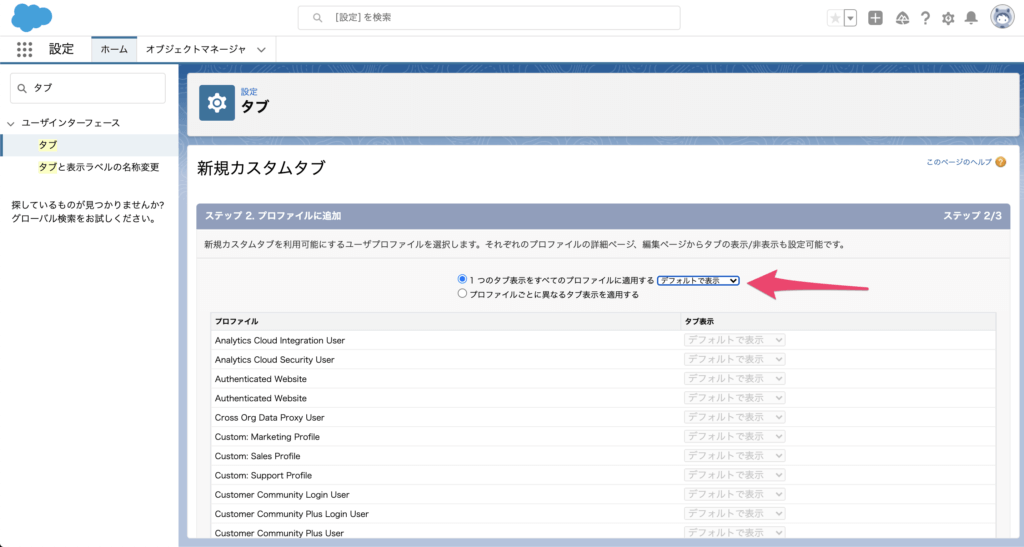Image resolution: width=1024 pixels, height=547 pixels.
Task: Select 1つのタブ表示をすべてのプロファイルに適用する radio
Action: tap(462, 279)
